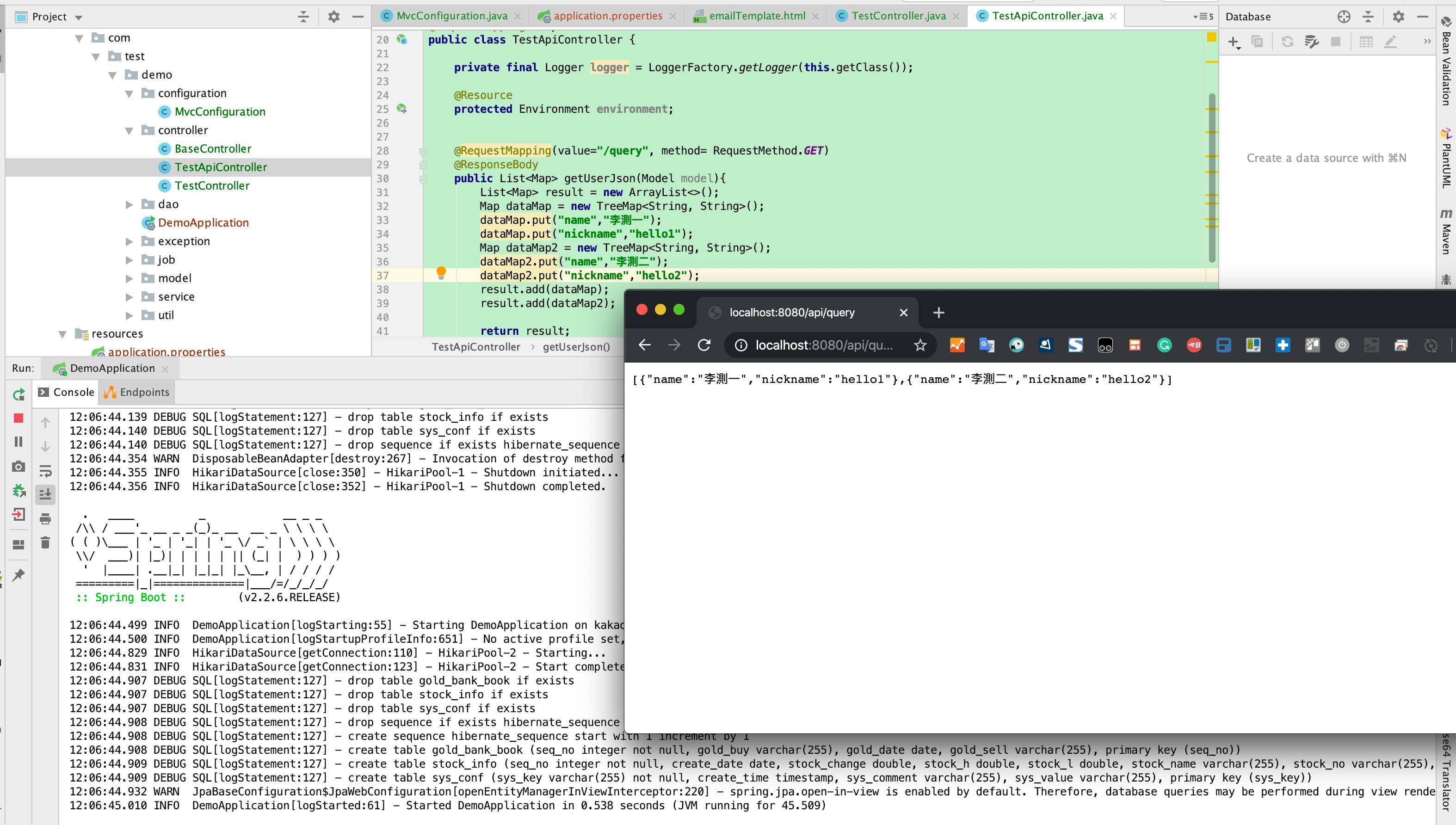Click getUserJson() in the breadcrumb bar
The image size is (1456, 825).
576,347
